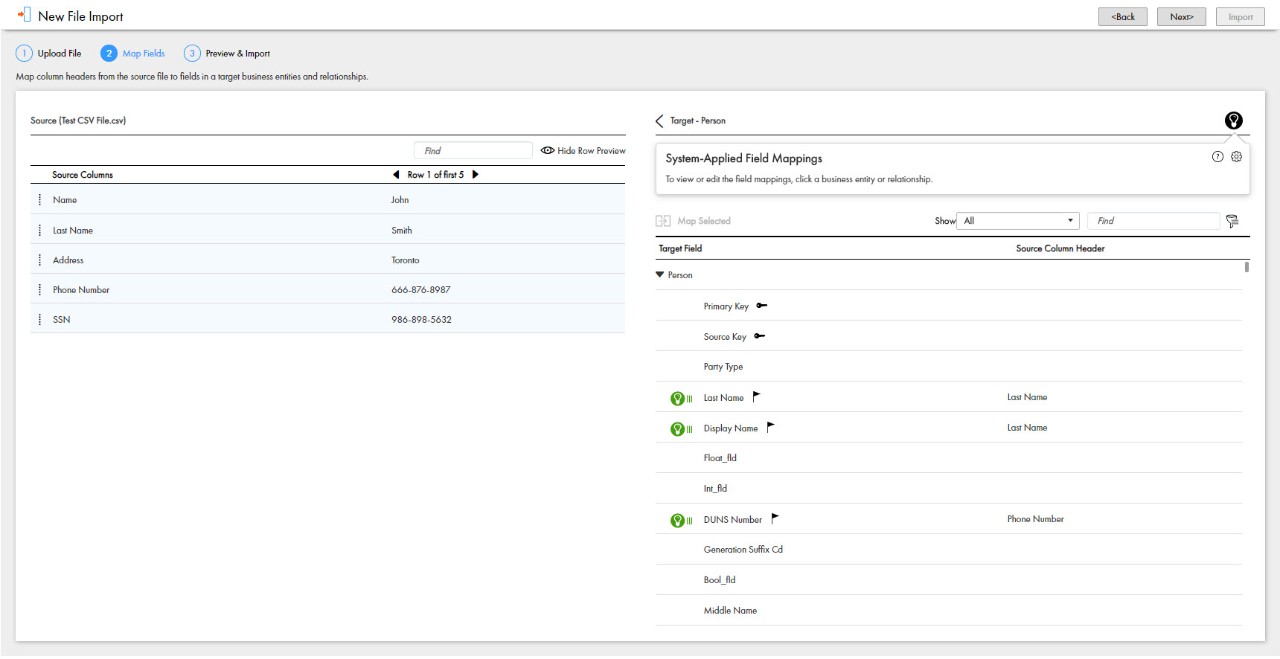The height and width of the screenshot is (659, 1280).
Task: Toggle Hide Row Preview
Action: point(583,151)
